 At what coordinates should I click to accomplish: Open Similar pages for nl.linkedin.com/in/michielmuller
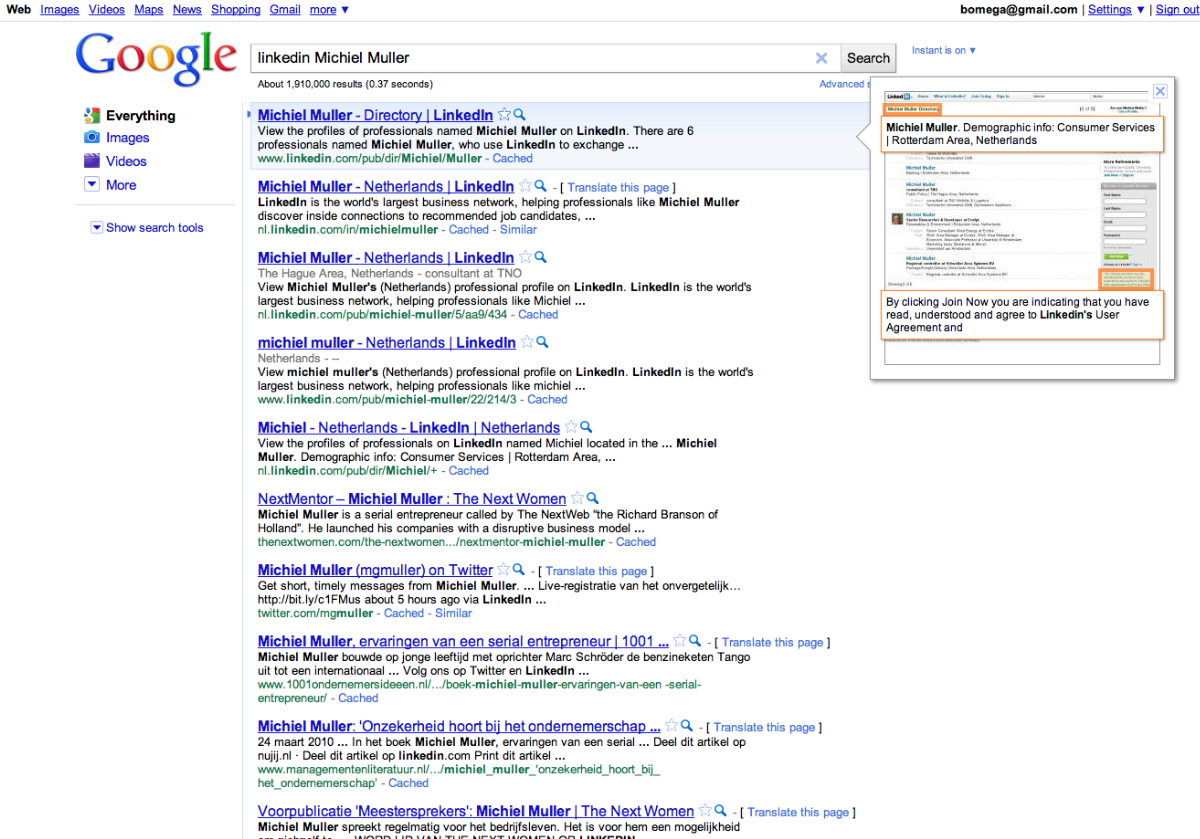(518, 229)
